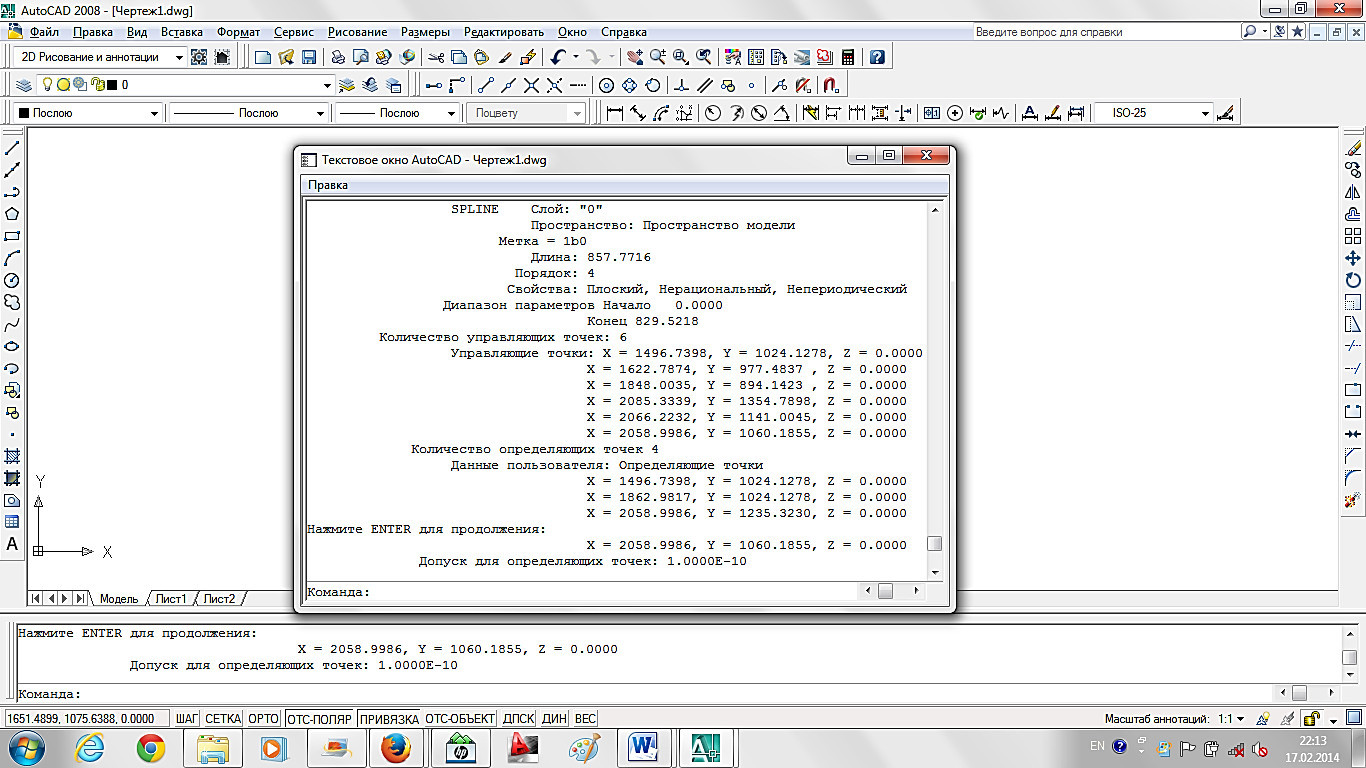Screen dimensions: 1366x768
Task: Select the Arc drawing tool
Action: pyautogui.click(x=12, y=258)
